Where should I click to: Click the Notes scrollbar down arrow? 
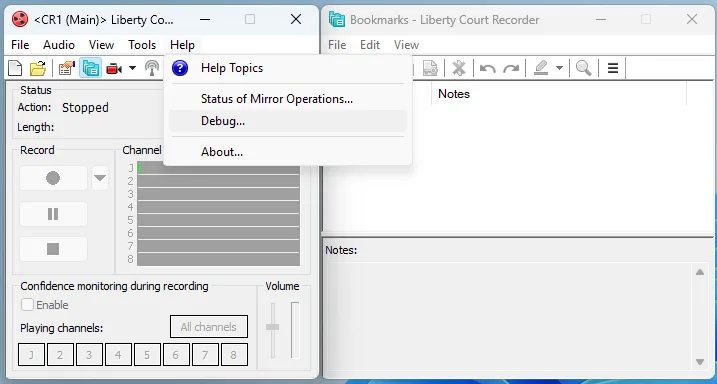click(700, 362)
